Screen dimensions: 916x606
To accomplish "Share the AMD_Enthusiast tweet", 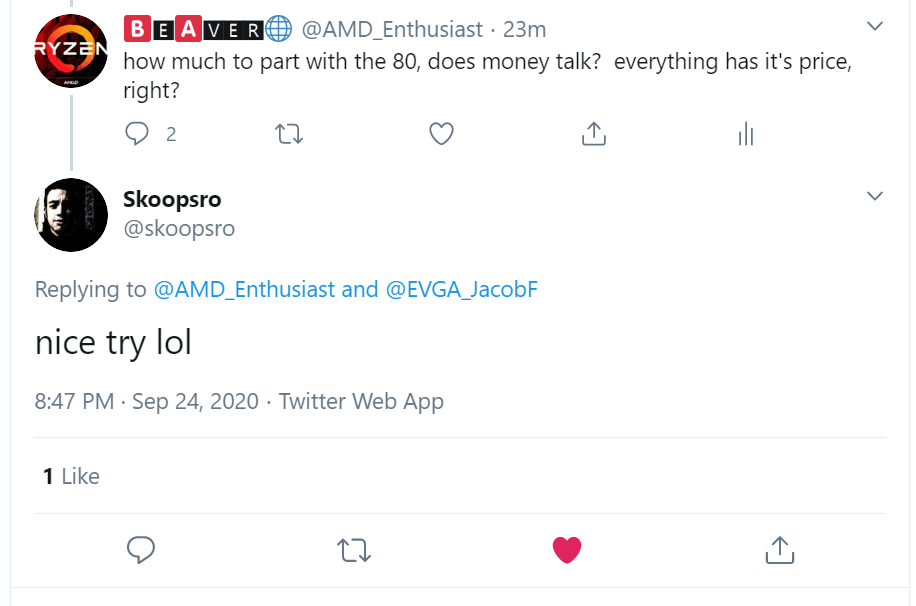I will point(594,134).
